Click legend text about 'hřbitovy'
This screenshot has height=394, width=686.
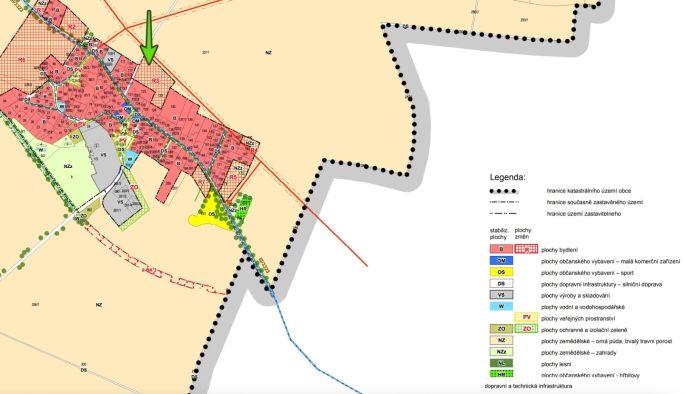tap(590, 375)
